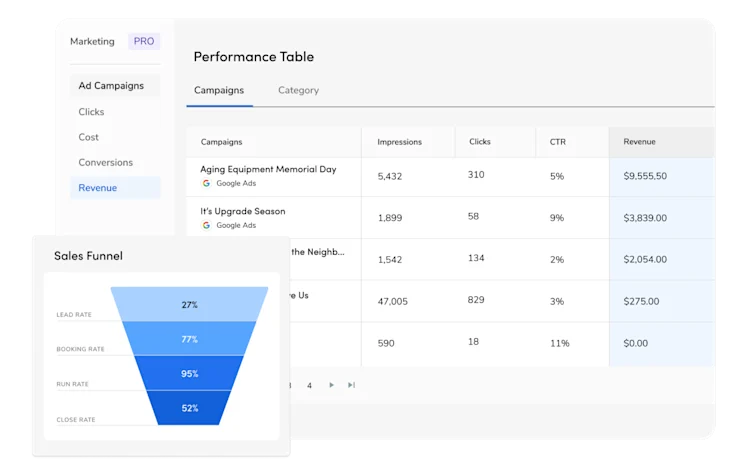
Task: Select the 27% lead rate funnel segment
Action: [189, 304]
